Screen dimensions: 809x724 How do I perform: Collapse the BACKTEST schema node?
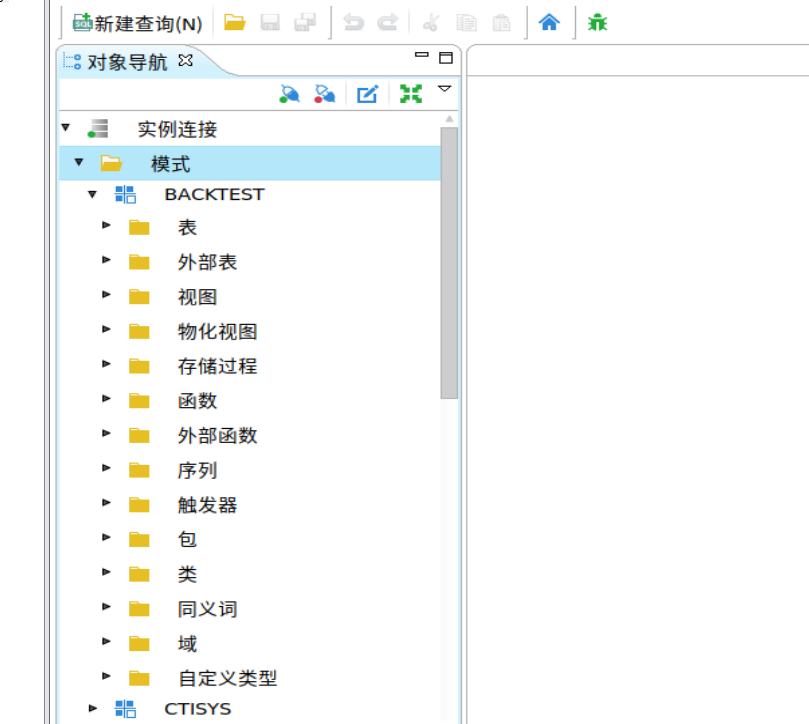pyautogui.click(x=92, y=194)
